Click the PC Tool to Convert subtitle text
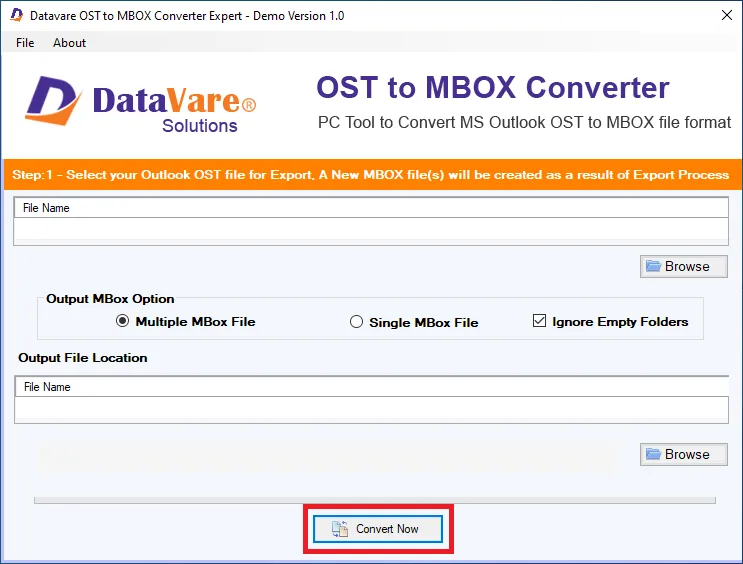743x564 pixels. 525,122
